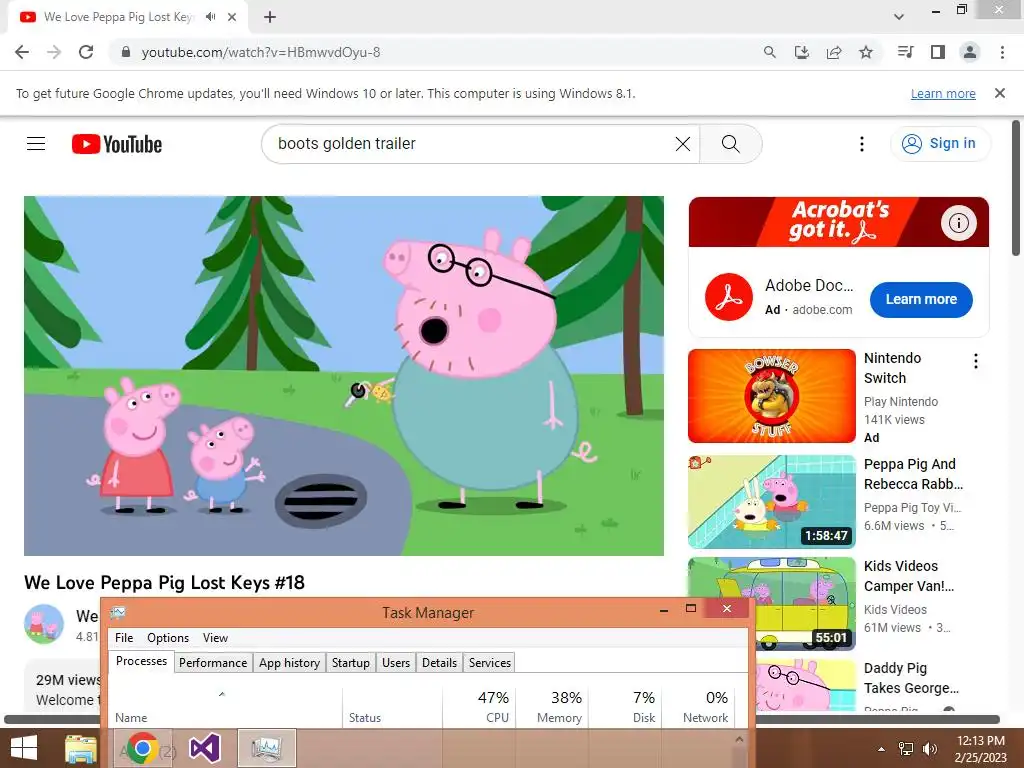Open the Windows Start button

point(23,748)
